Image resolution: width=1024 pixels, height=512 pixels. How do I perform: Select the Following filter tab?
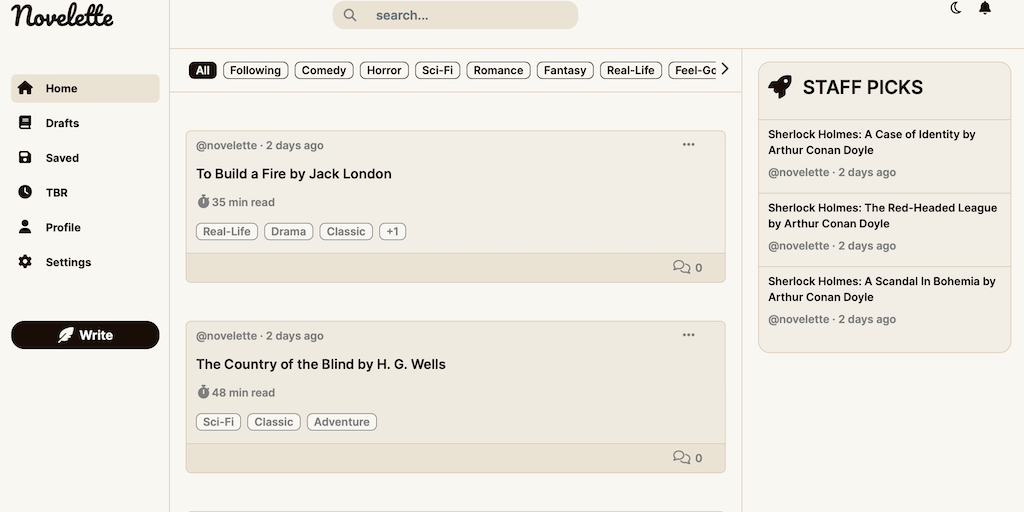pyautogui.click(x=255, y=70)
